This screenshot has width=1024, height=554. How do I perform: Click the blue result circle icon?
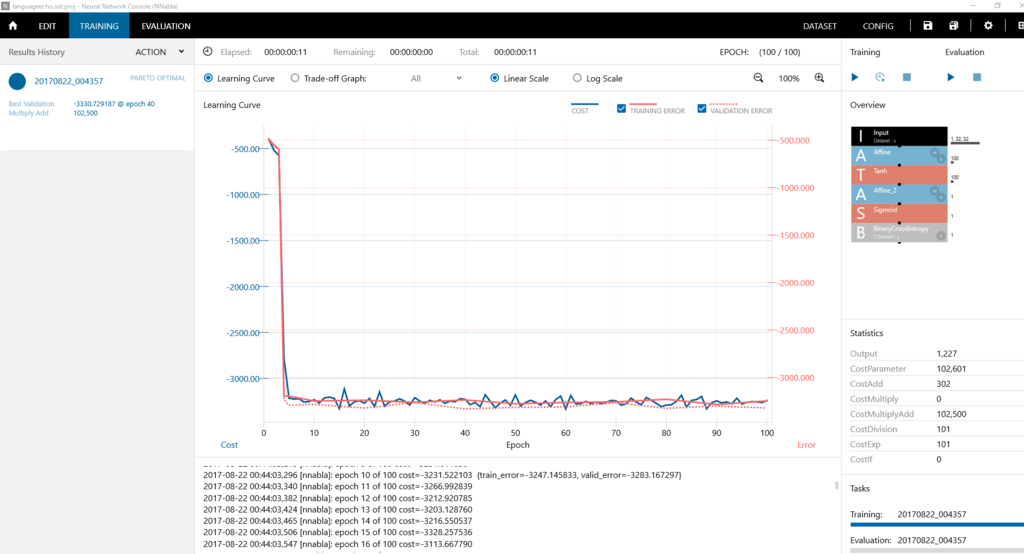(17, 81)
